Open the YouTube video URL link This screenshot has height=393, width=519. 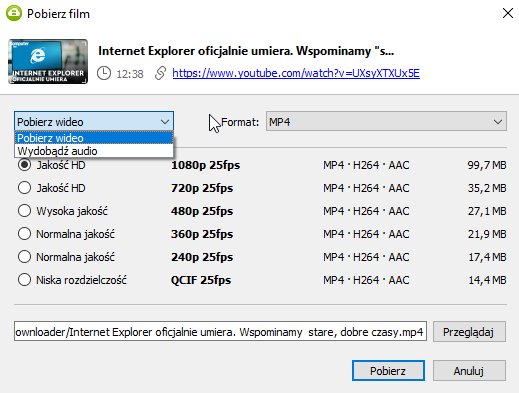click(x=296, y=73)
